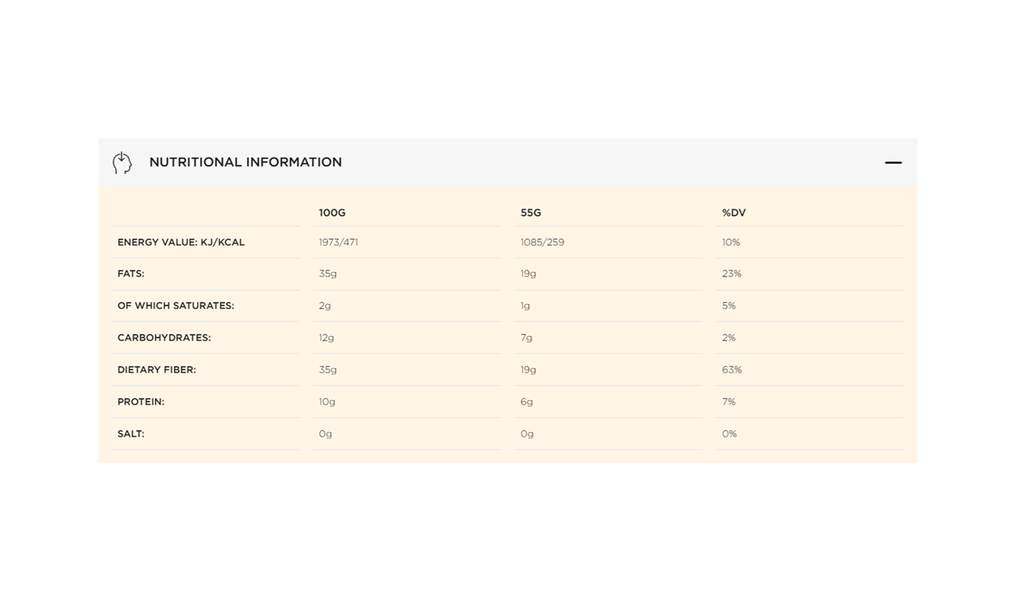Click the Of Which Saturates label
The image size is (1024, 597).
coord(175,305)
